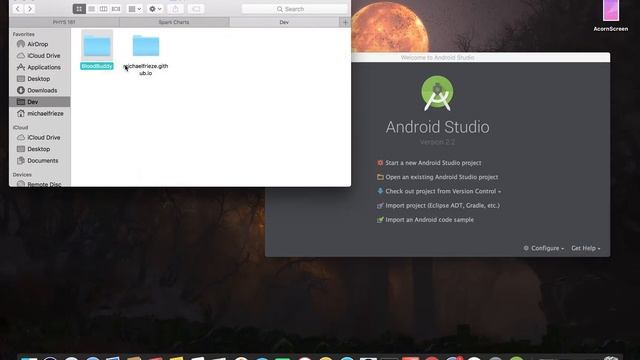Viewport: 640px width, 360px height.
Task: Open the Configure dropdown in Android Studio
Action: [x=547, y=248]
